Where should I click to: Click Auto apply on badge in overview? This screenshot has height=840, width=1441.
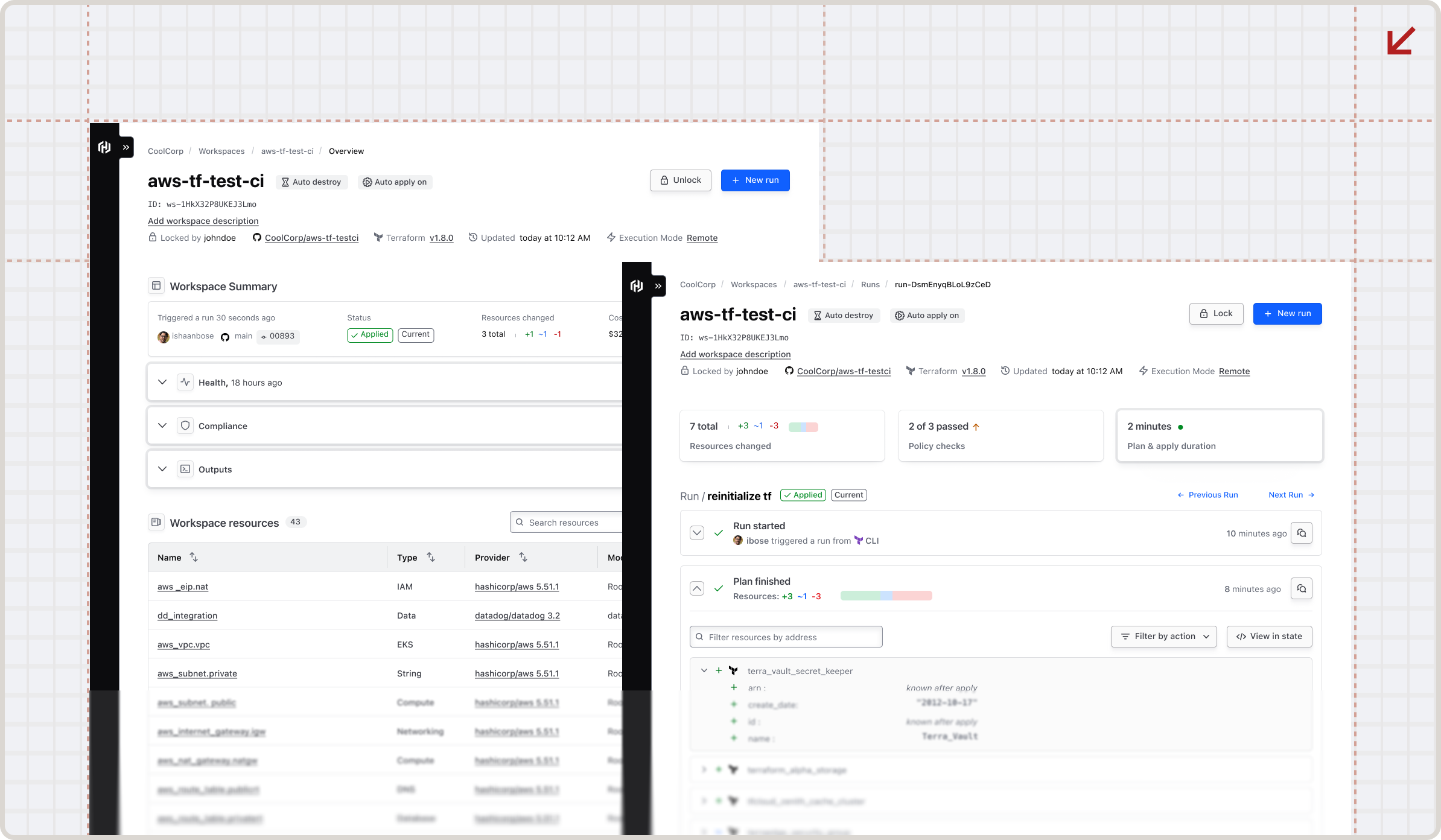395,182
